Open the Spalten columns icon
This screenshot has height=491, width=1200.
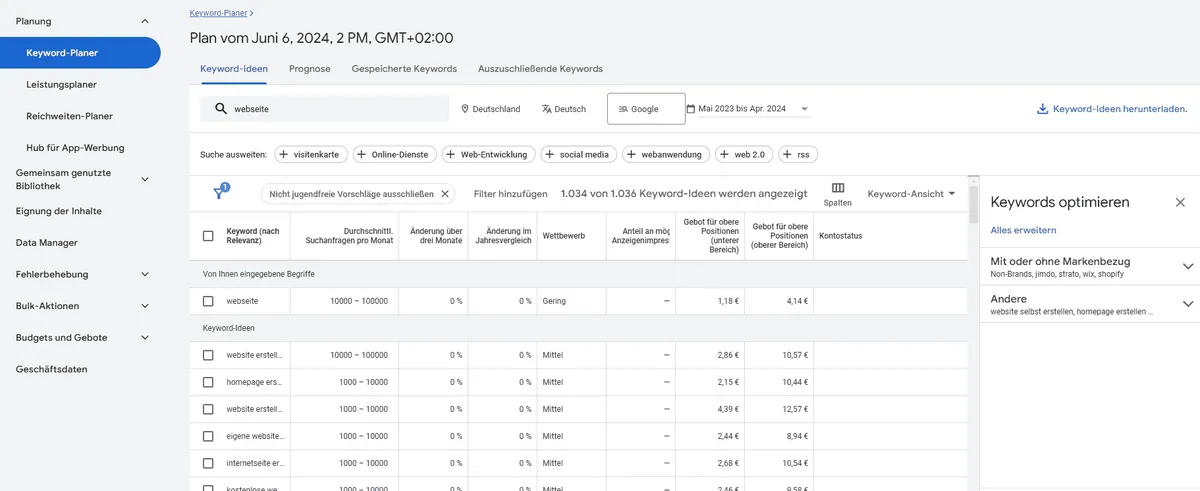click(x=838, y=188)
